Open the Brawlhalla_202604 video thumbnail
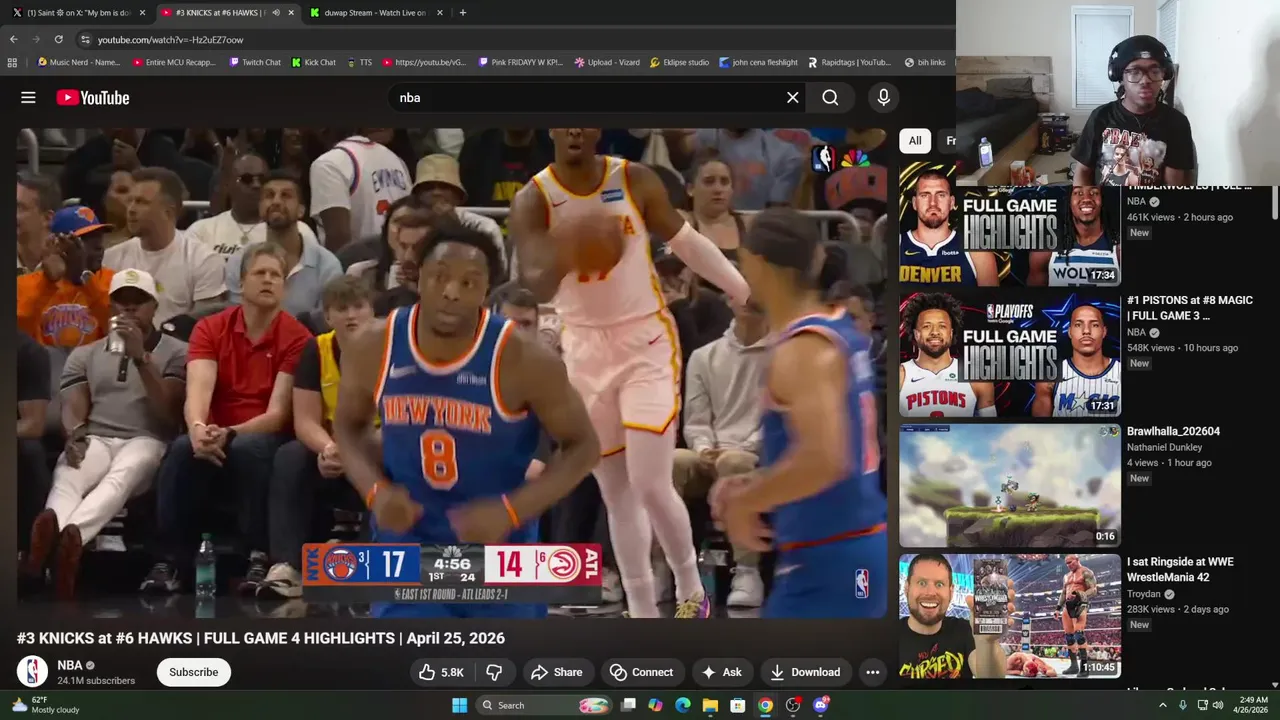 coord(1009,486)
